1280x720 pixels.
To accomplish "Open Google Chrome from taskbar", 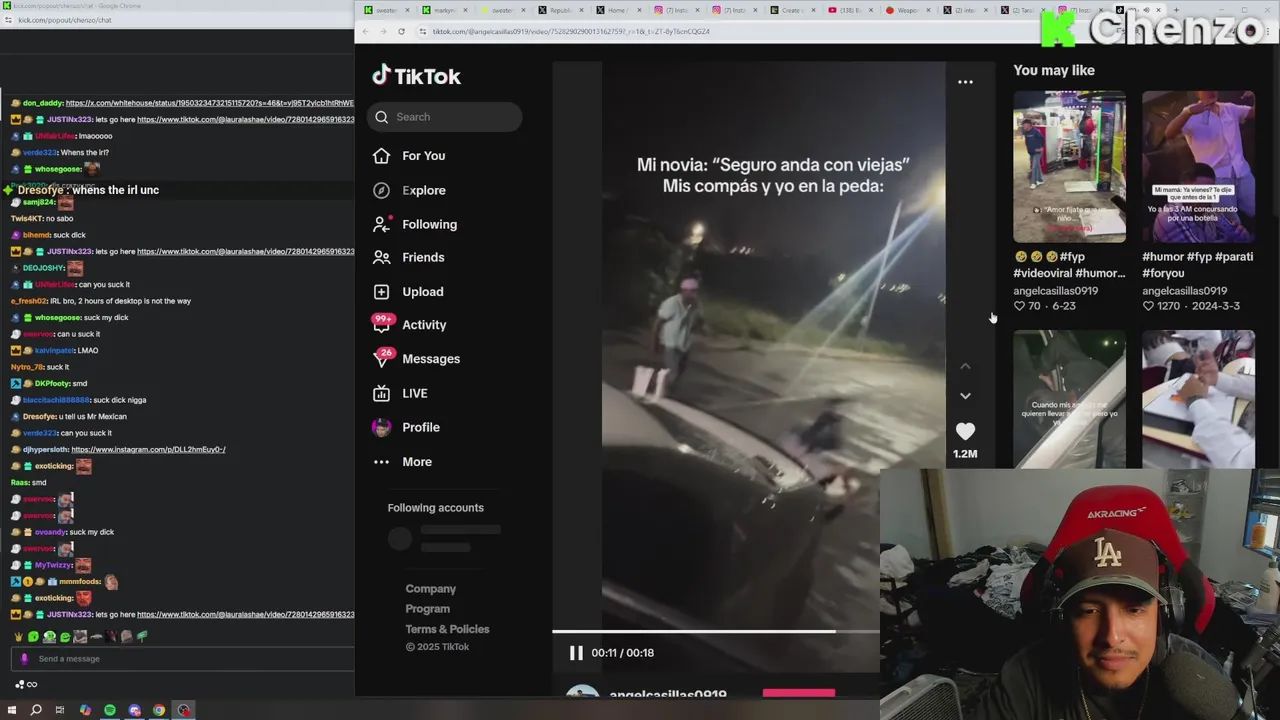I will point(159,710).
